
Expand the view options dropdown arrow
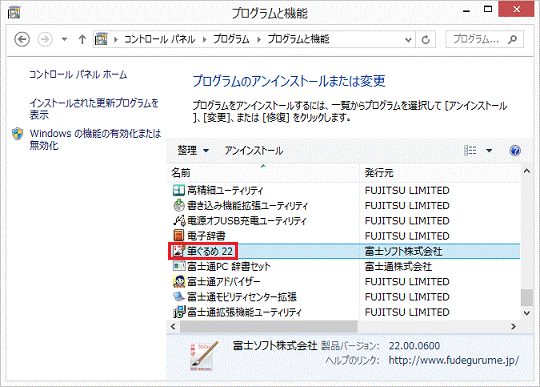[489, 150]
